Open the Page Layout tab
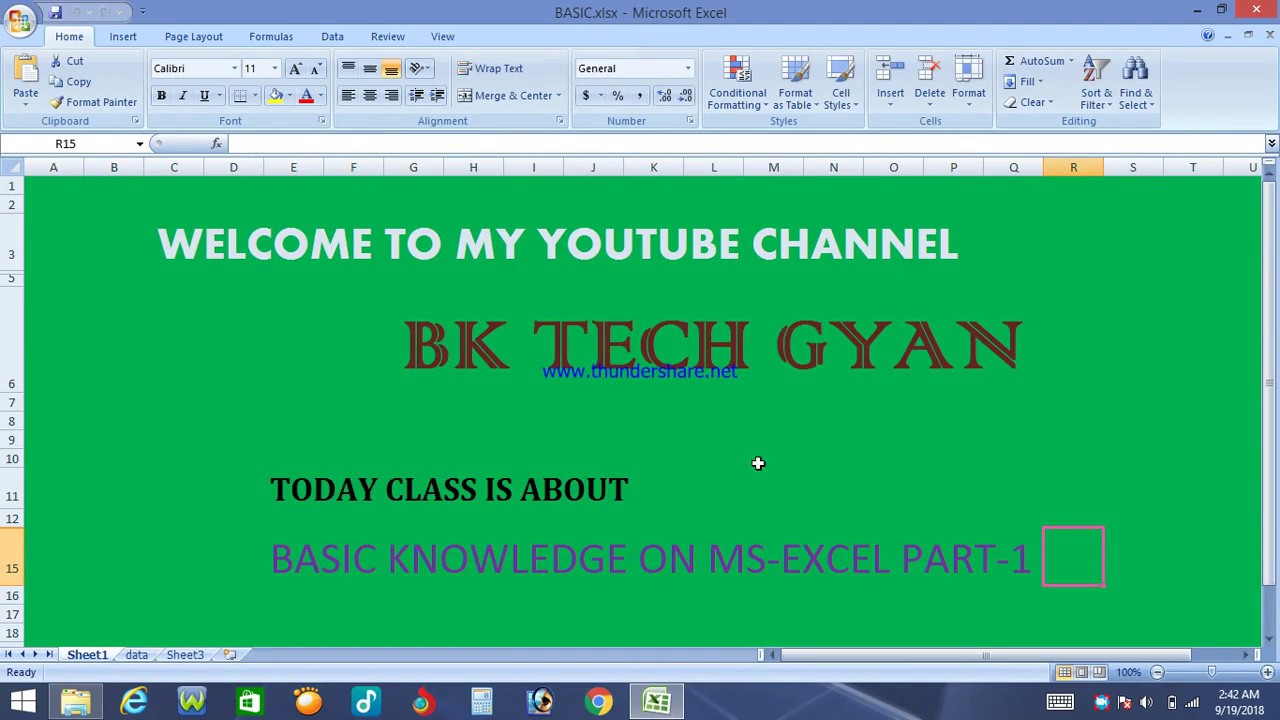Viewport: 1280px width, 720px height. coord(194,36)
